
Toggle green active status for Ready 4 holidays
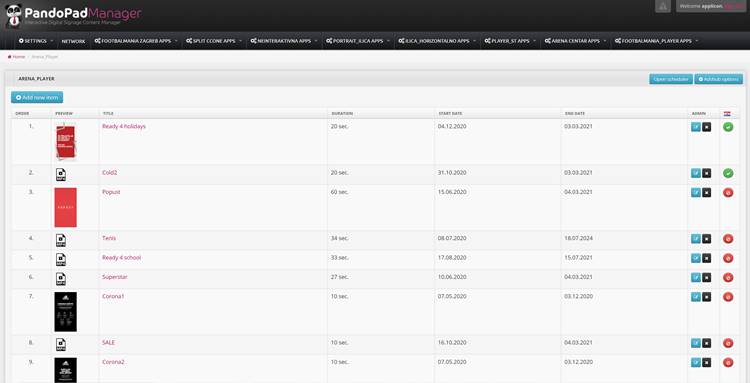pyautogui.click(x=728, y=127)
